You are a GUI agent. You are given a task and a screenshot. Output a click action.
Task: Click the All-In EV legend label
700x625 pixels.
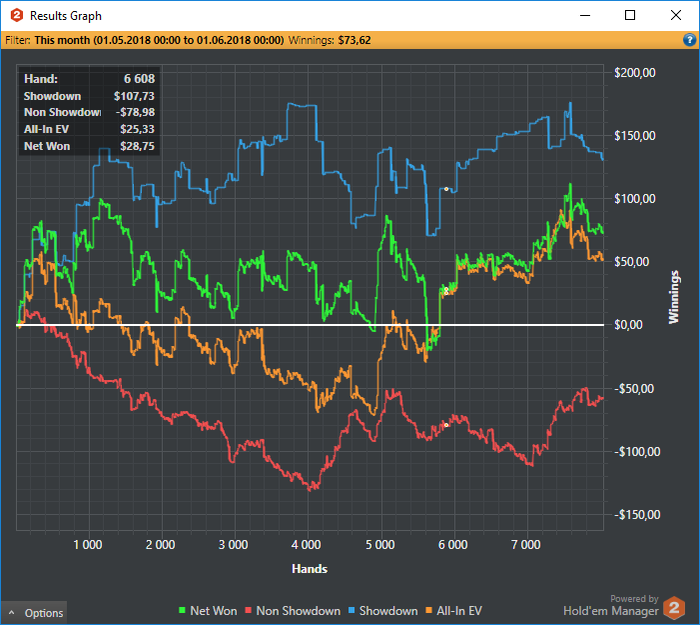click(x=459, y=611)
